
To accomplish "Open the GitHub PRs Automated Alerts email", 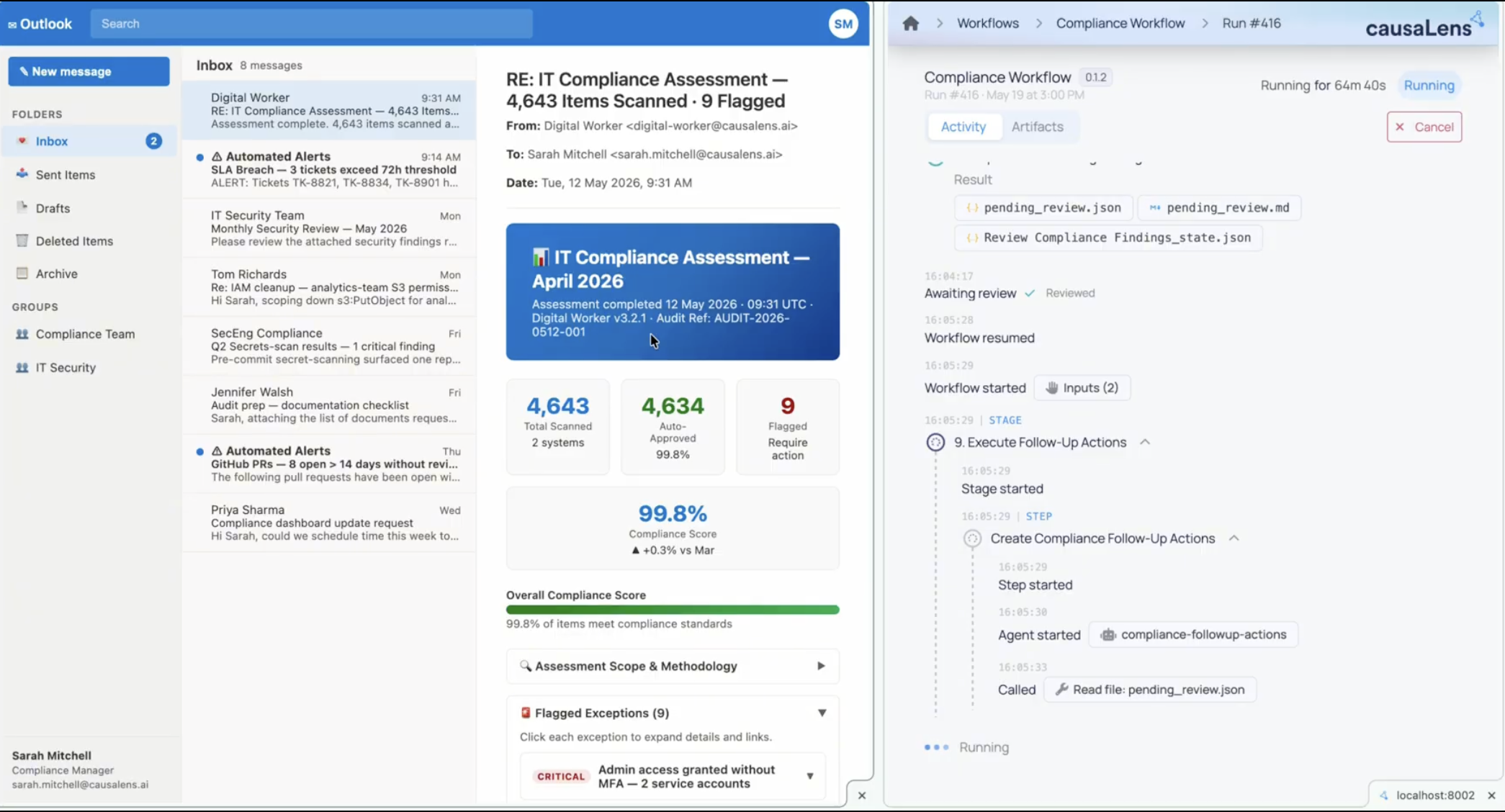I will [x=329, y=464].
